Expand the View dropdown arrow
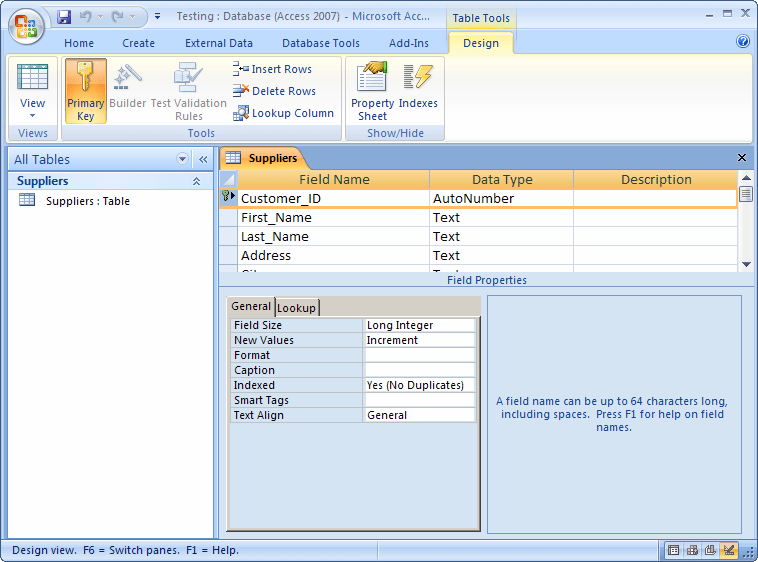This screenshot has height=562, width=758. click(x=32, y=115)
